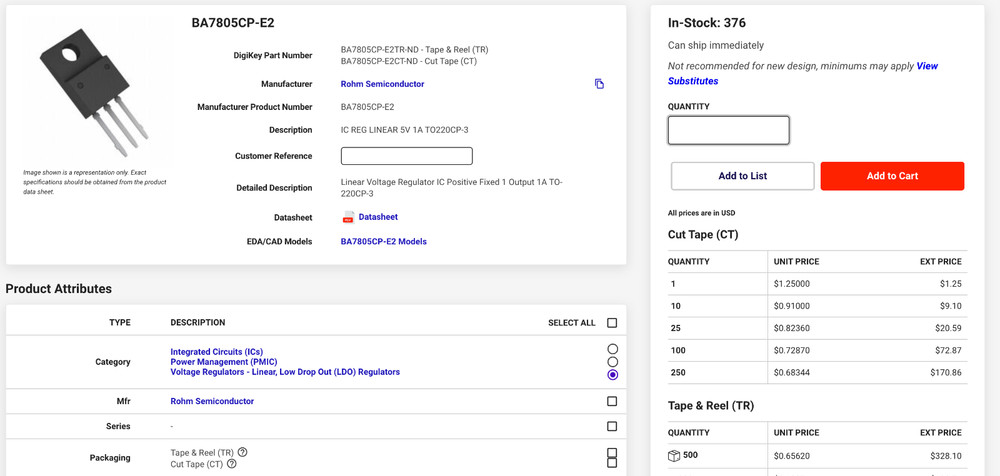Click the reel box icon beside quantity 500
This screenshot has width=1000, height=476.
(673, 456)
